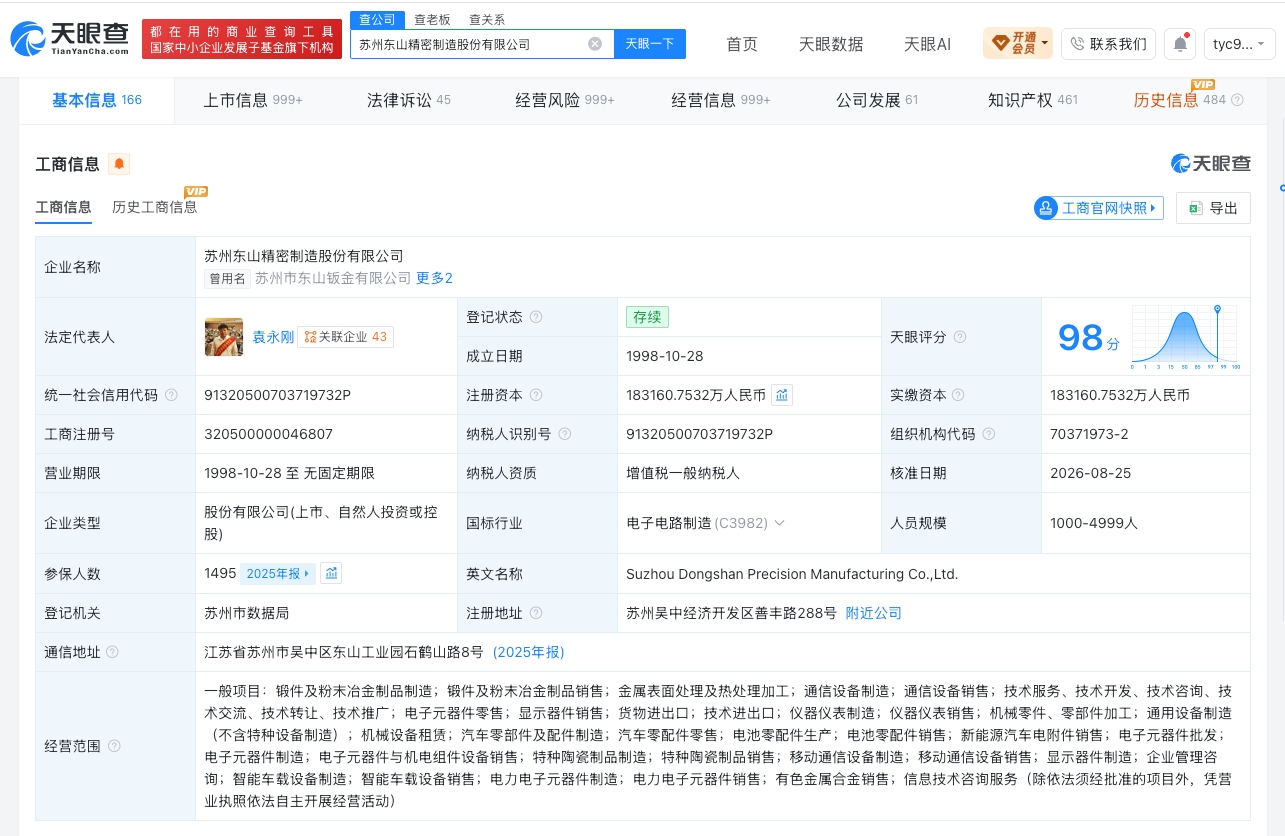1285x836 pixels.
Task: Click the help icon beside 注册资本 label
Action: pos(536,395)
